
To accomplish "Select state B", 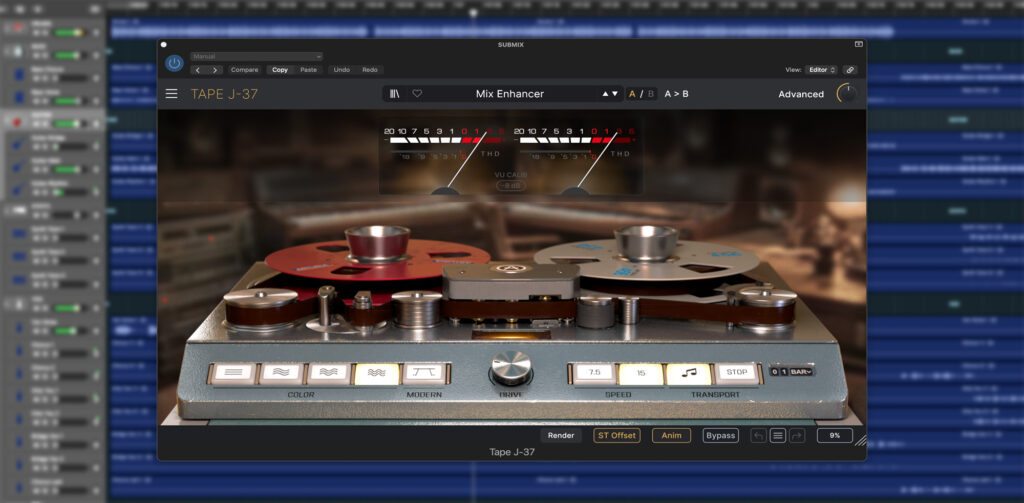I will point(650,94).
